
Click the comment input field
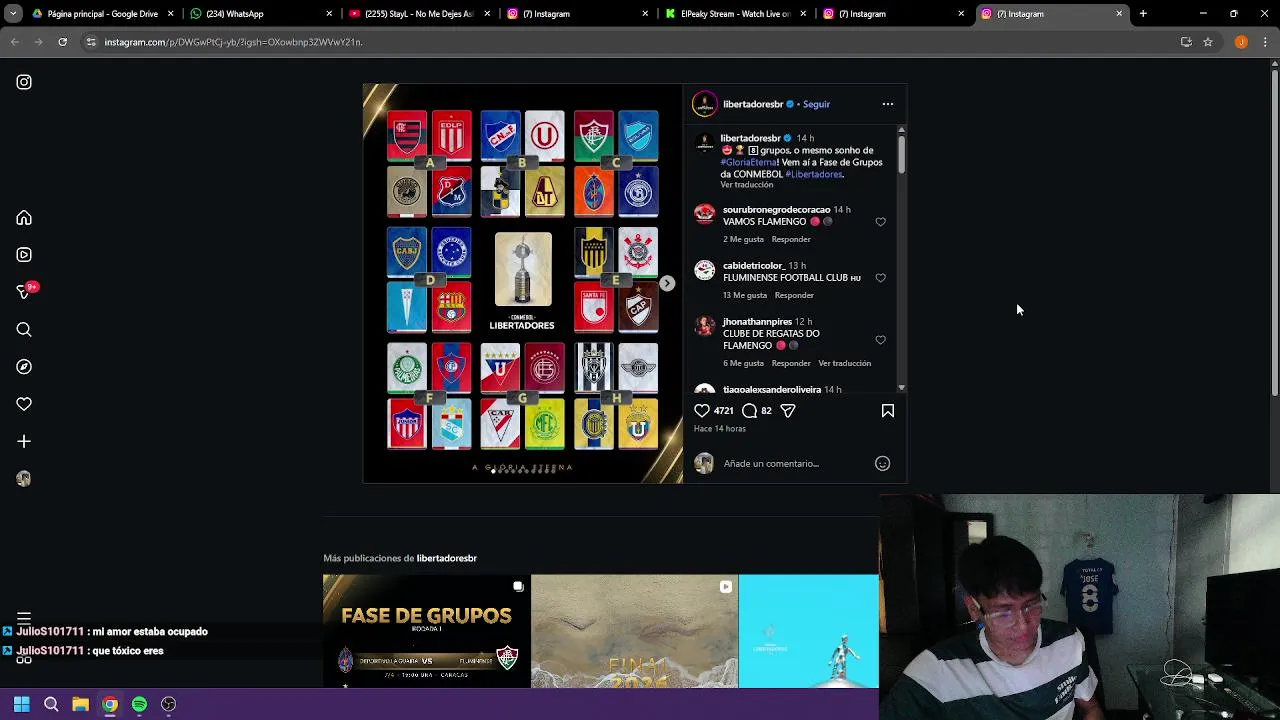click(x=795, y=463)
